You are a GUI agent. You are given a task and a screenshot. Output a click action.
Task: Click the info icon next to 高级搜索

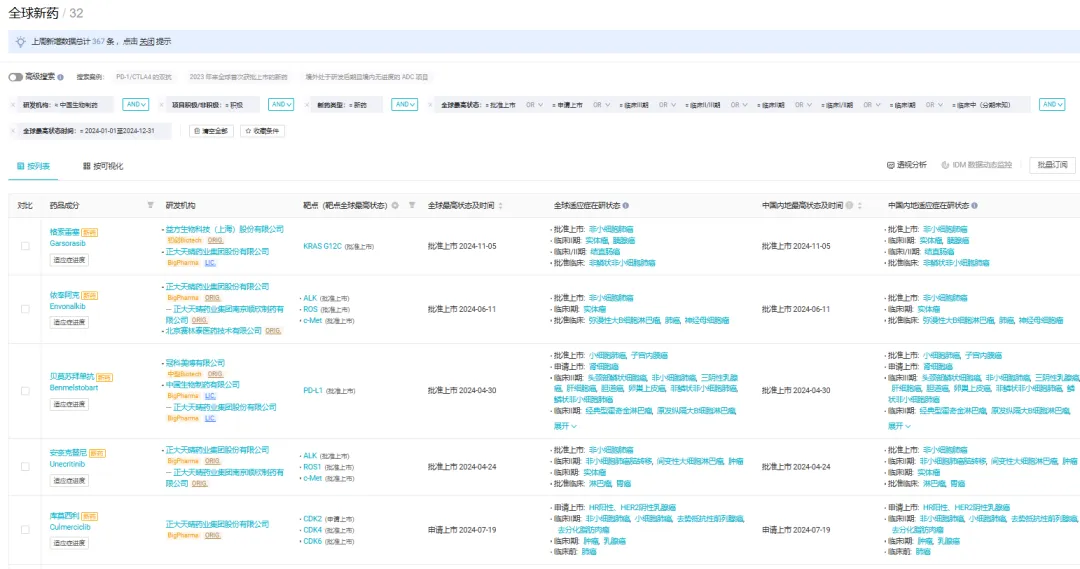point(61,77)
